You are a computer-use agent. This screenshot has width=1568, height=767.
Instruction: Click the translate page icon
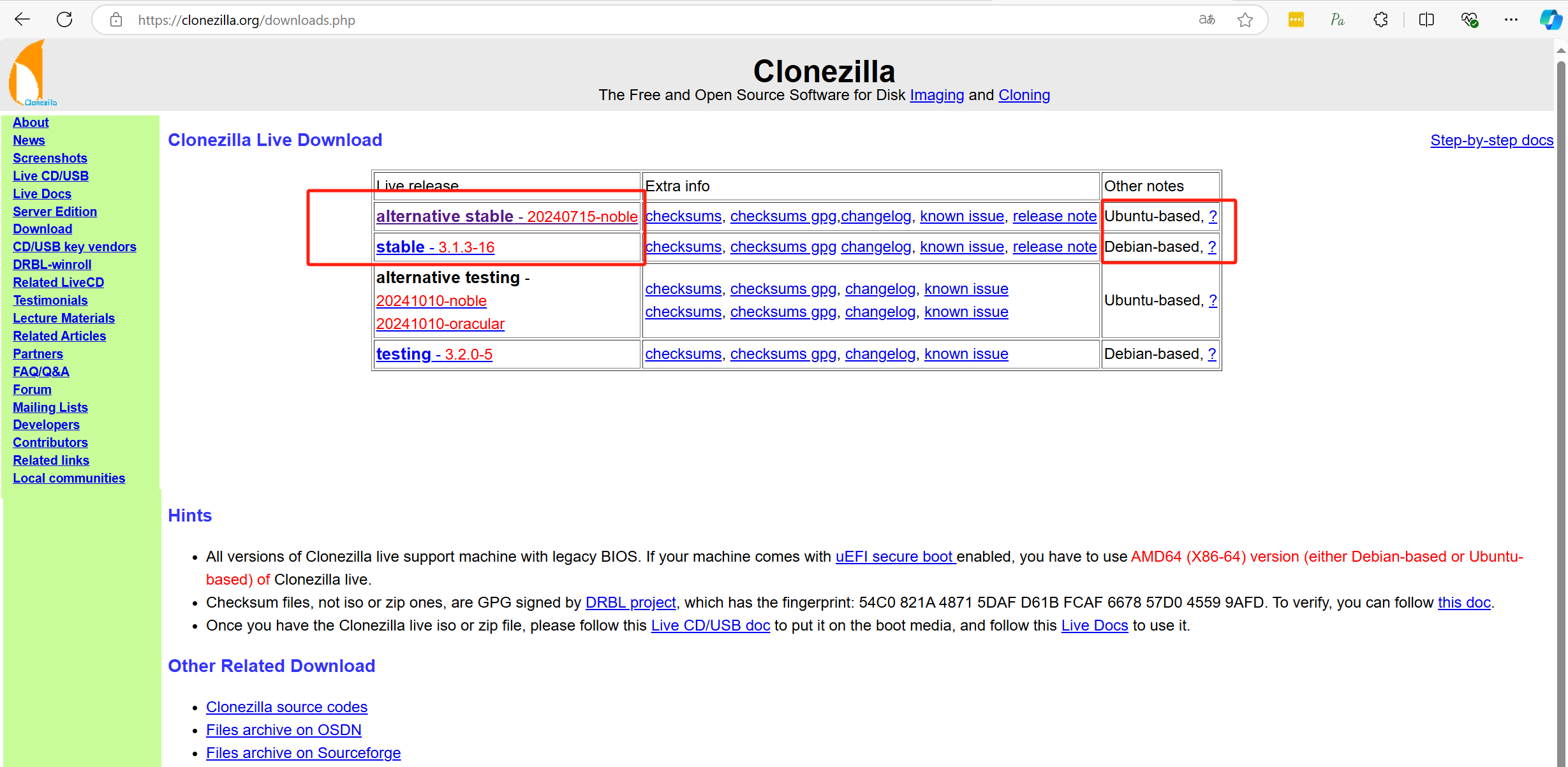click(1207, 20)
